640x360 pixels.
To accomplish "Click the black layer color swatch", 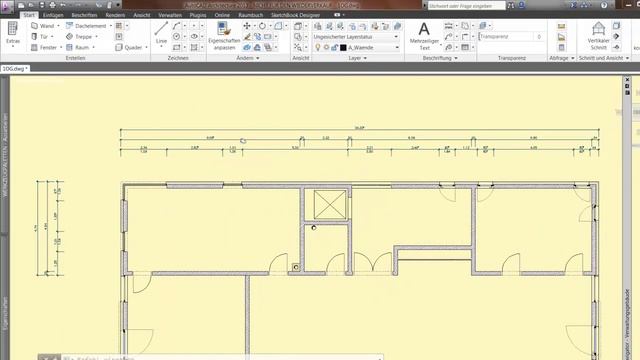I will (343, 47).
